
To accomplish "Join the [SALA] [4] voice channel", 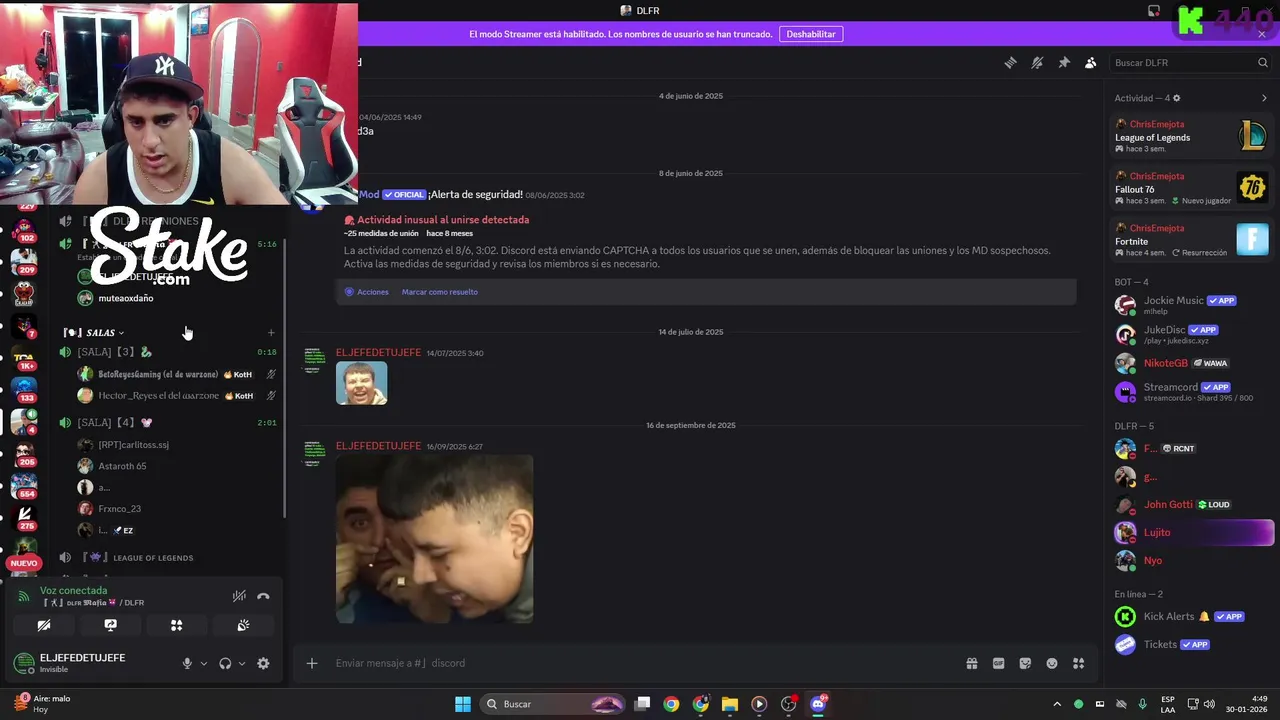I will [166, 423].
